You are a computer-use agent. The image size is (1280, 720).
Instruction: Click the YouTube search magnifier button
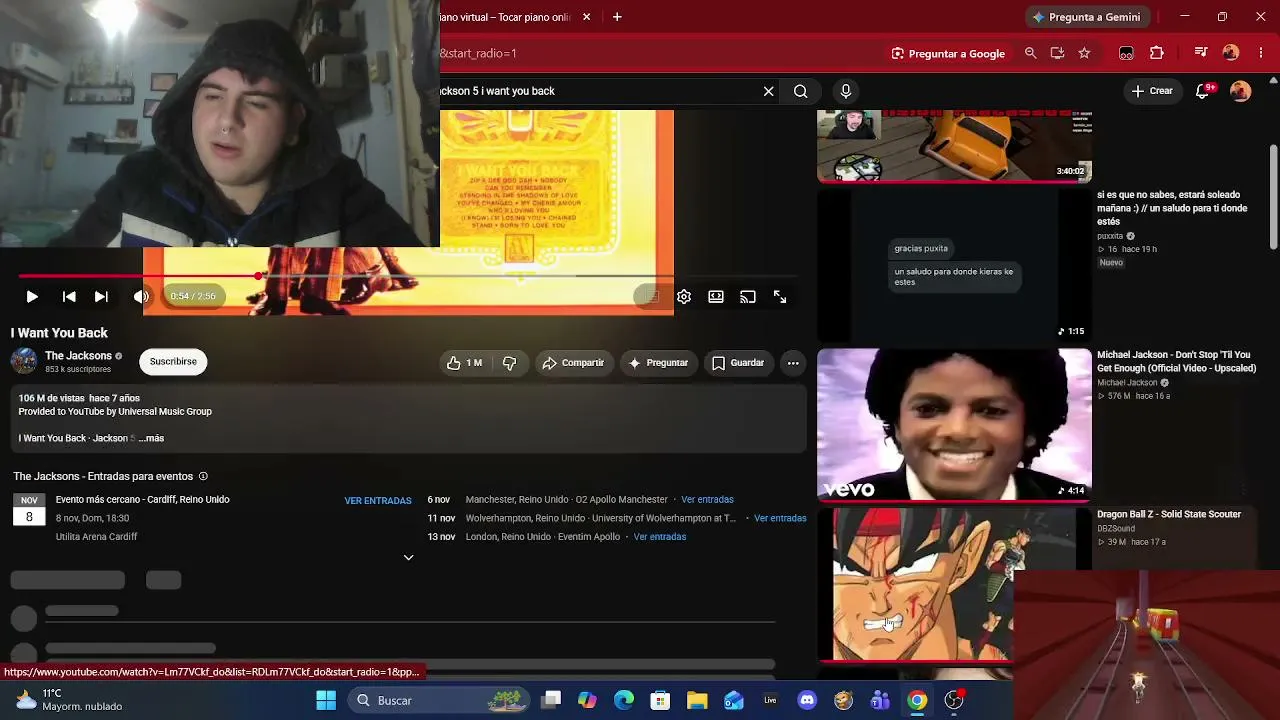click(x=801, y=91)
